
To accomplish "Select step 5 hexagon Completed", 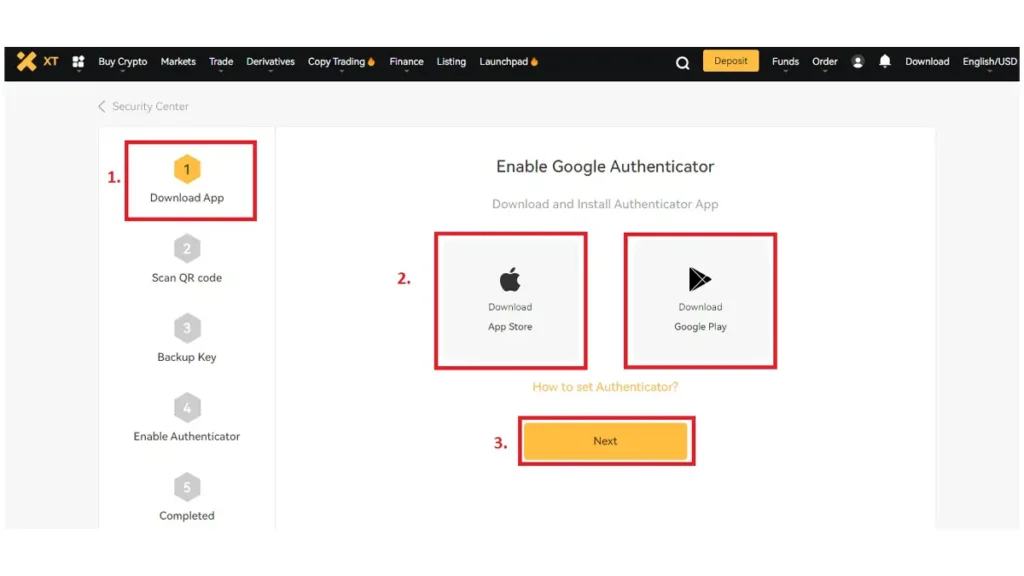I will pyautogui.click(x=187, y=487).
